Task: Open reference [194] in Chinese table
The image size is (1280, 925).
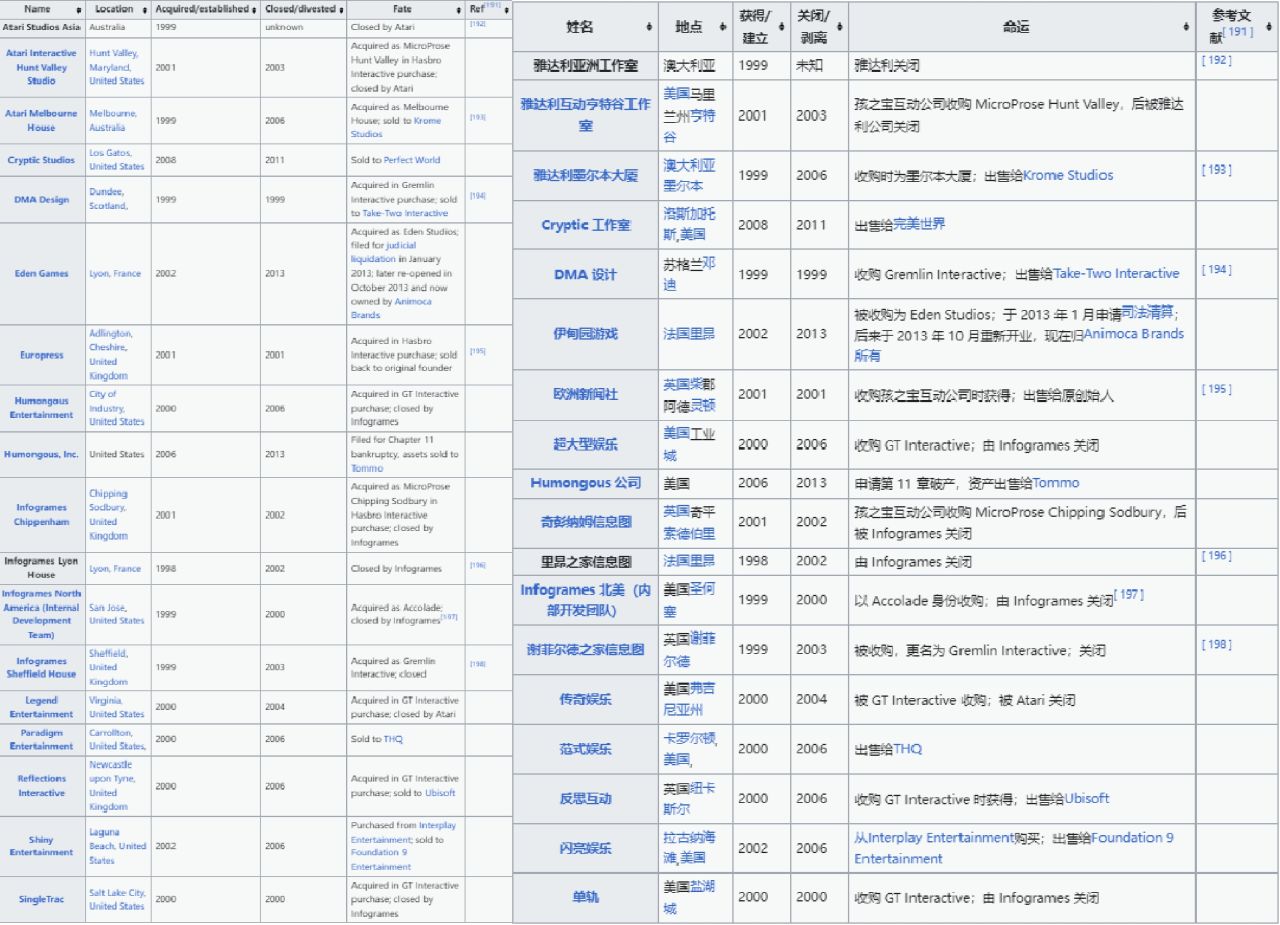Action: pos(1216,270)
